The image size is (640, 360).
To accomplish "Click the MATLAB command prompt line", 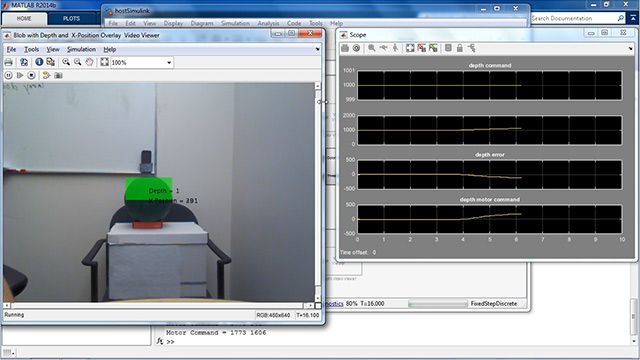I will [x=171, y=341].
